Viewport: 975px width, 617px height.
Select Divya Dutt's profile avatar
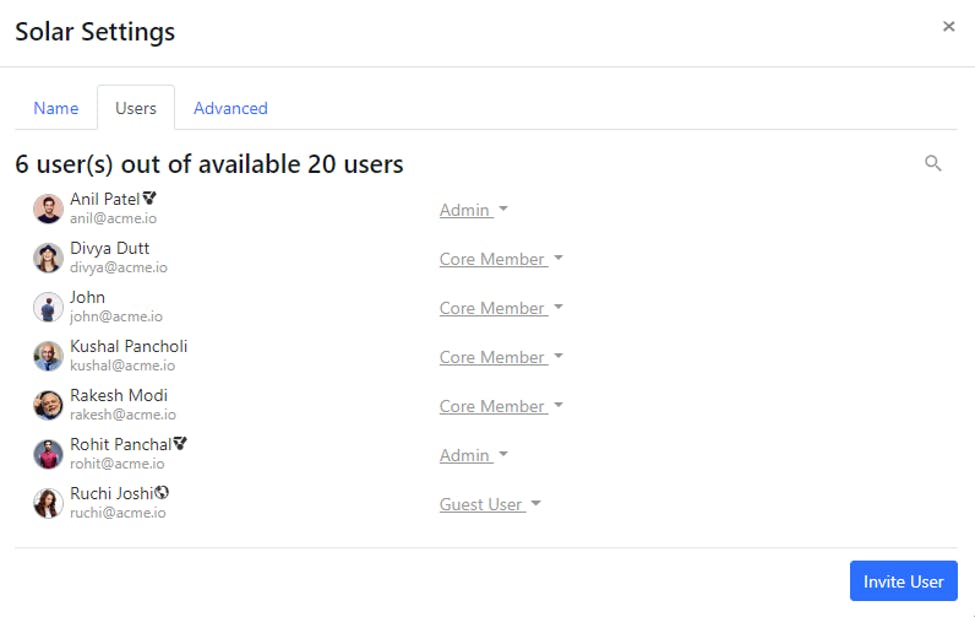click(x=48, y=257)
